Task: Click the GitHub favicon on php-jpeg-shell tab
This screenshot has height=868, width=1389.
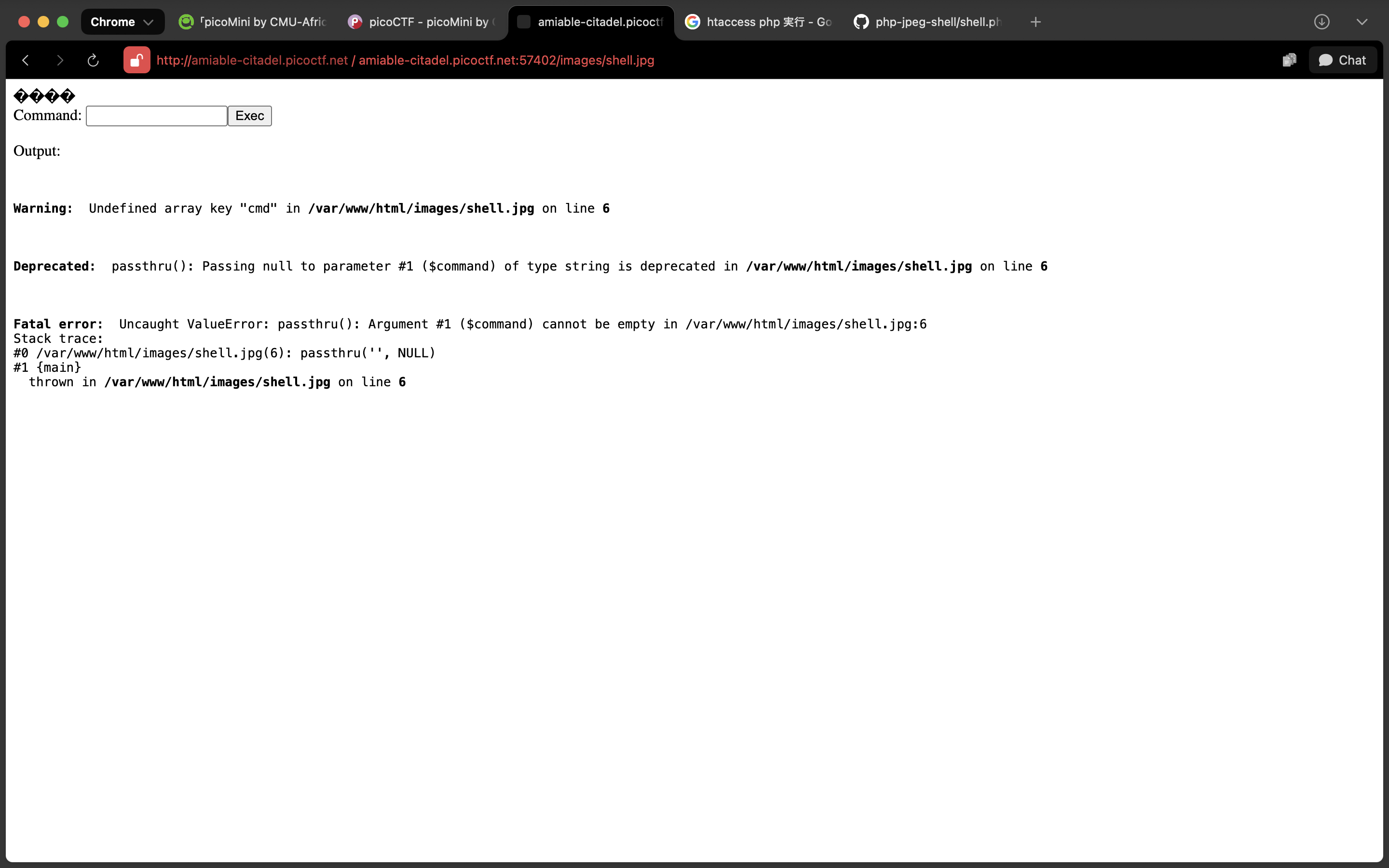Action: [860, 22]
